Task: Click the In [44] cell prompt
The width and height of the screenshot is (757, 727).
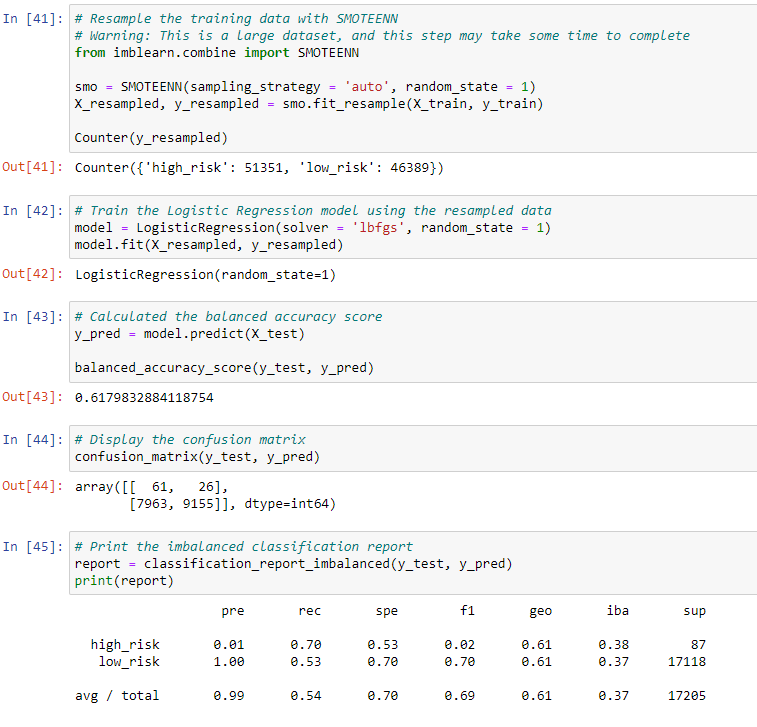Action: 32,440
